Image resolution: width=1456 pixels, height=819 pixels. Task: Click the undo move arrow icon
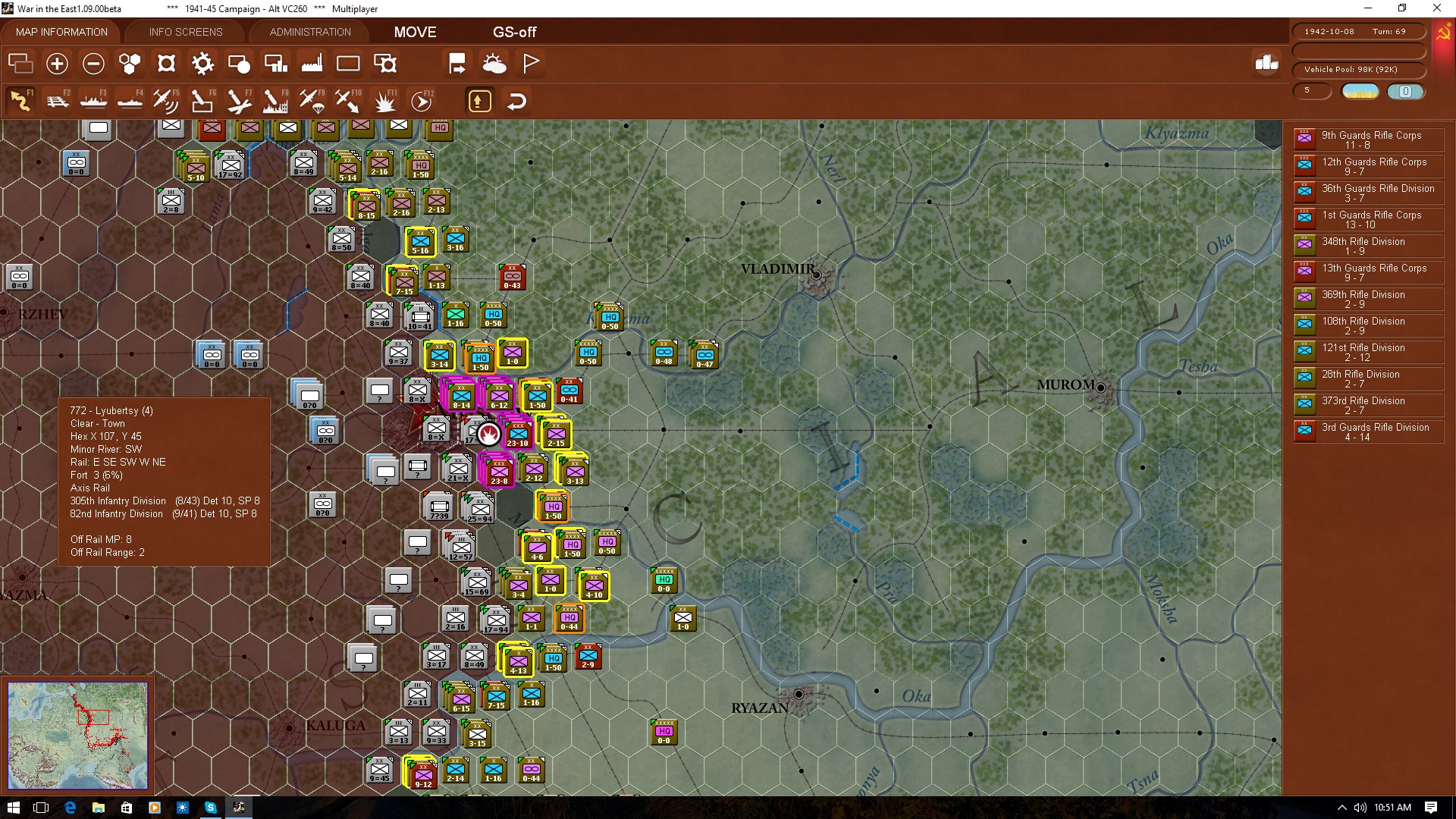[x=516, y=101]
